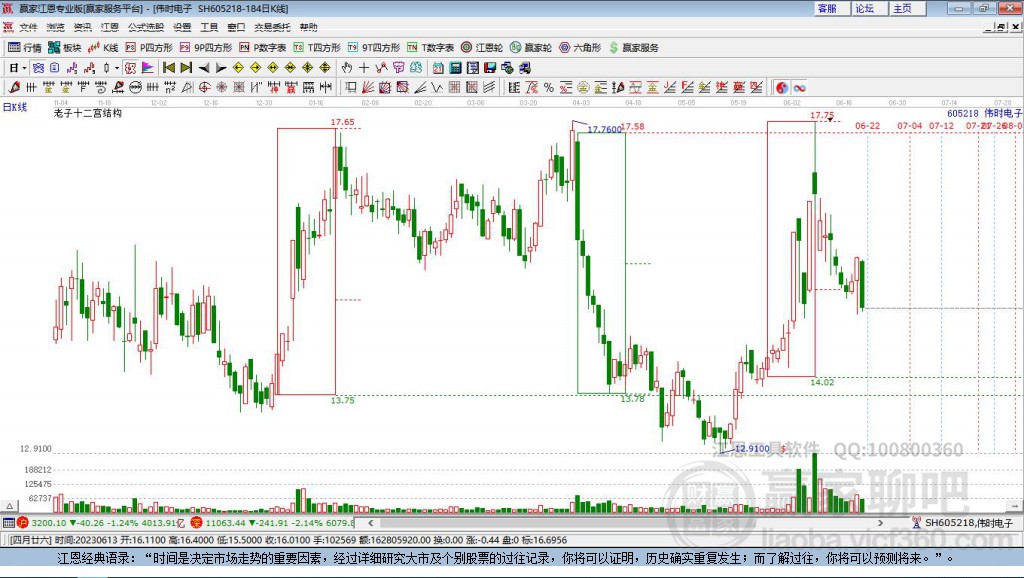1024x578 pixels.
Task: Click the 深 index badge in status bar
Action: pyautogui.click(x=197, y=522)
